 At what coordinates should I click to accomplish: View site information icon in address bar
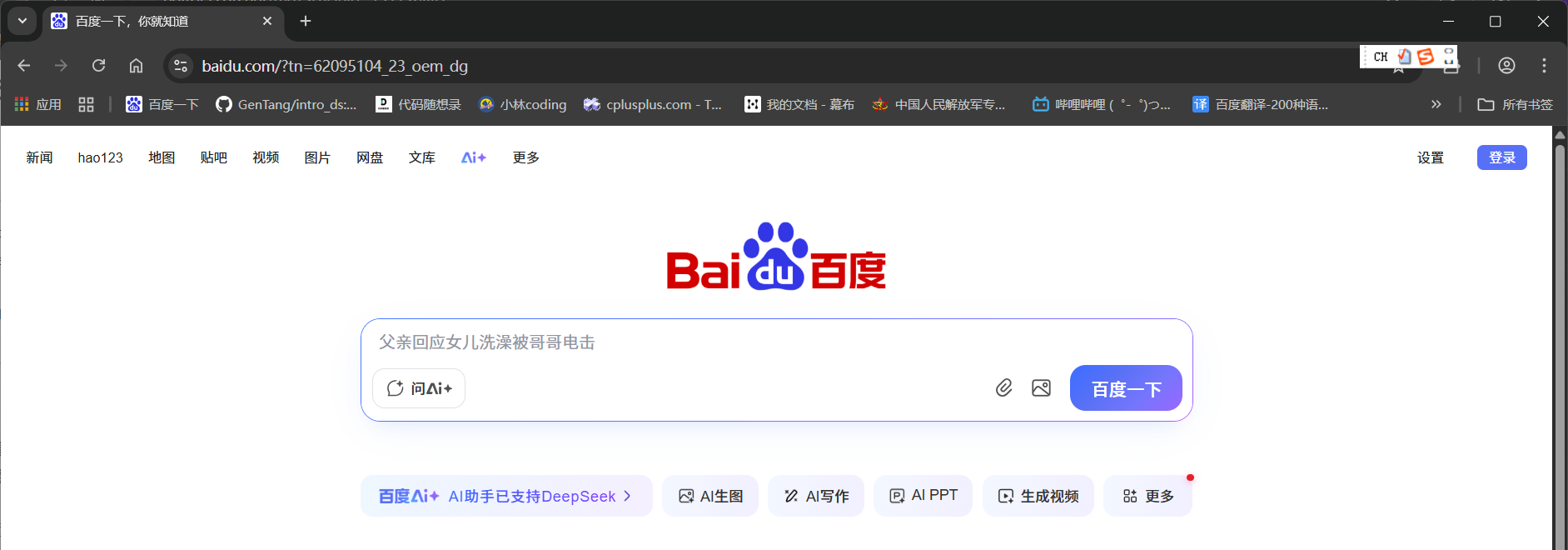point(180,66)
